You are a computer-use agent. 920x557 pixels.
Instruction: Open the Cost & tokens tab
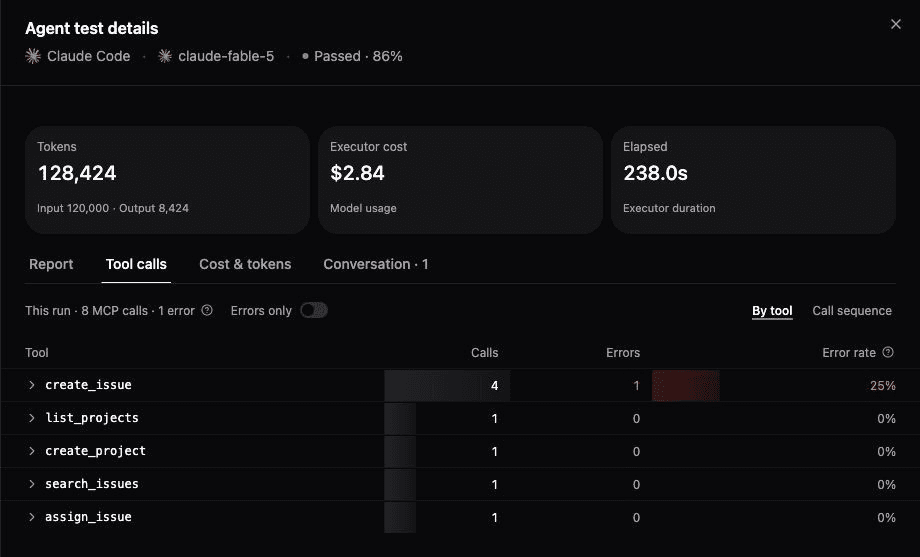click(x=245, y=264)
